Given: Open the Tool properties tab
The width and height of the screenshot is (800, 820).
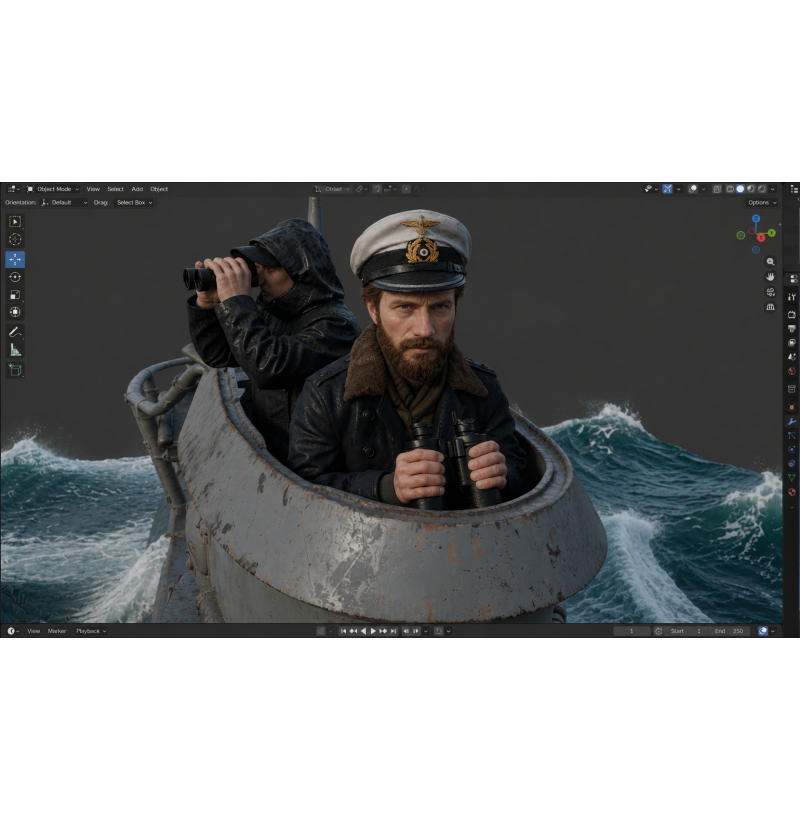Looking at the screenshot, I should [792, 297].
